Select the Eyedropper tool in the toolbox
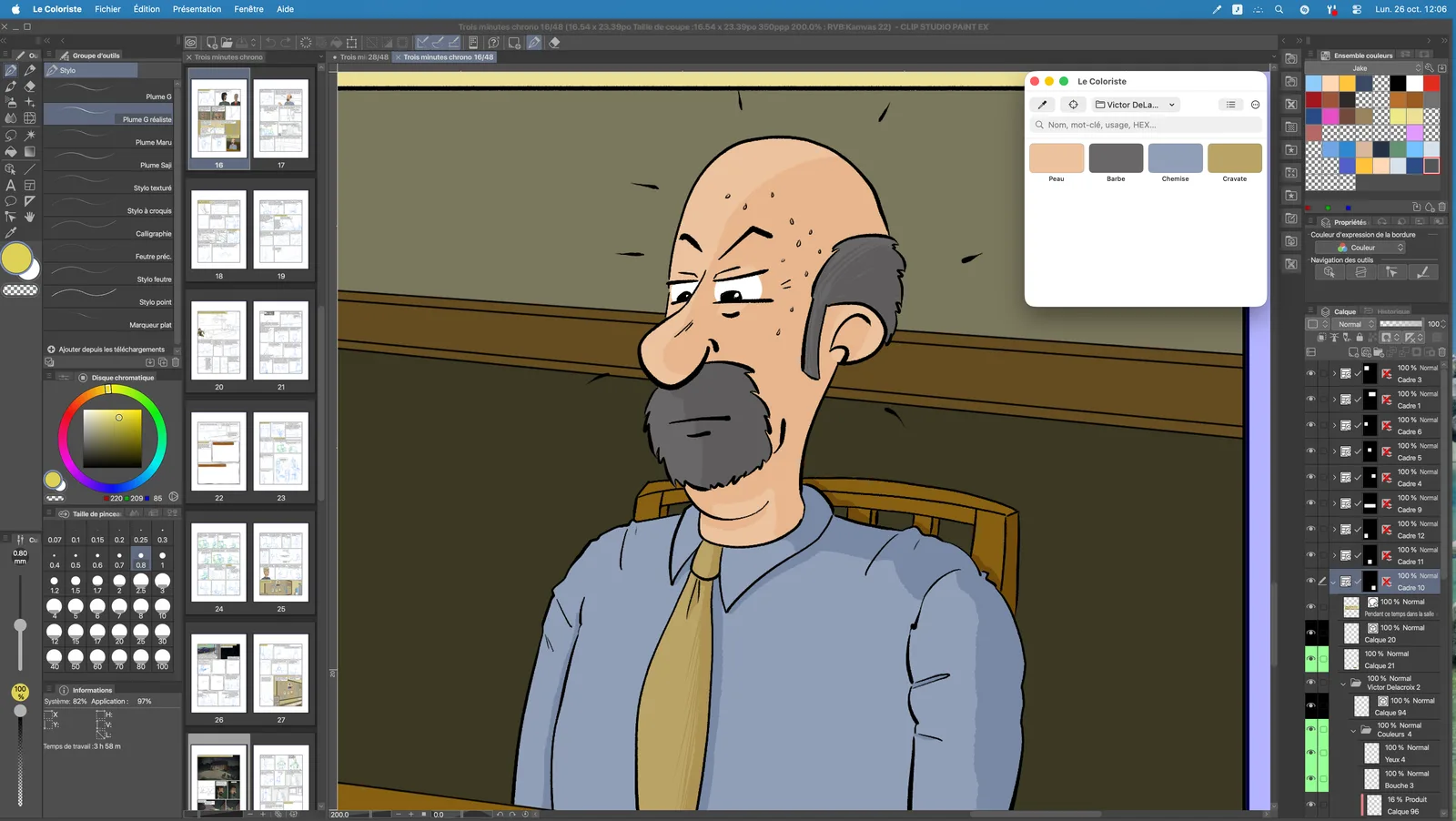Image resolution: width=1456 pixels, height=821 pixels. (11, 233)
